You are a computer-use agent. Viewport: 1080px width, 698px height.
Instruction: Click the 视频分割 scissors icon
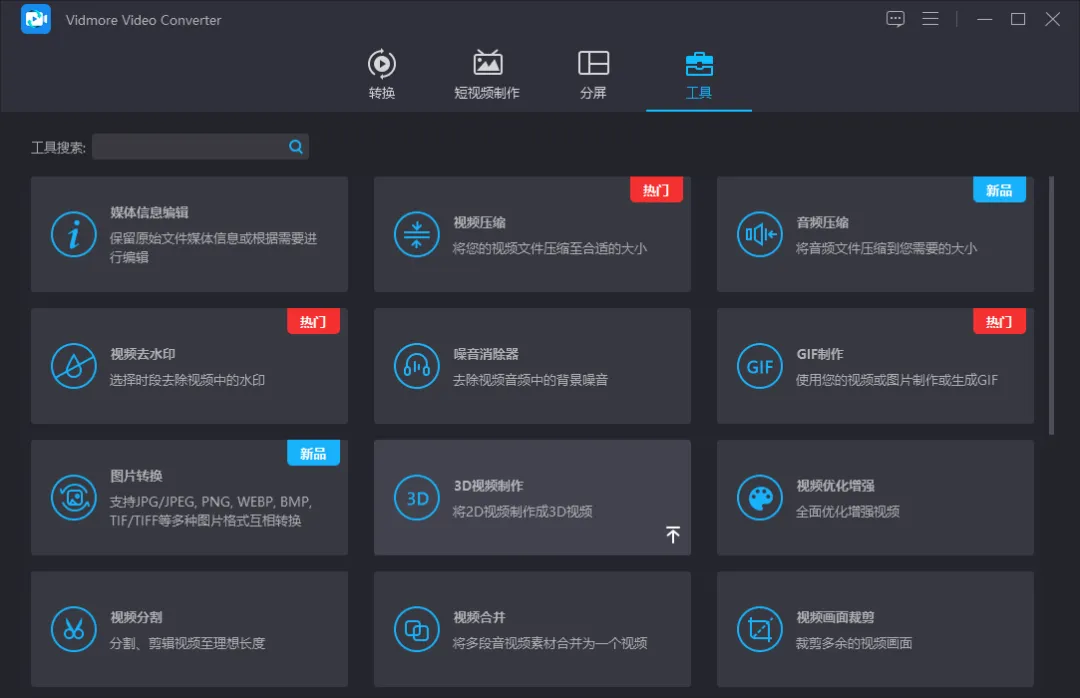pos(74,629)
